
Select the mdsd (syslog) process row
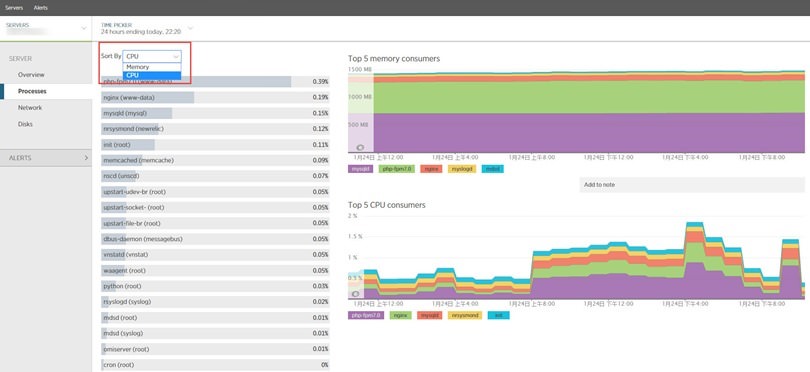(215, 333)
